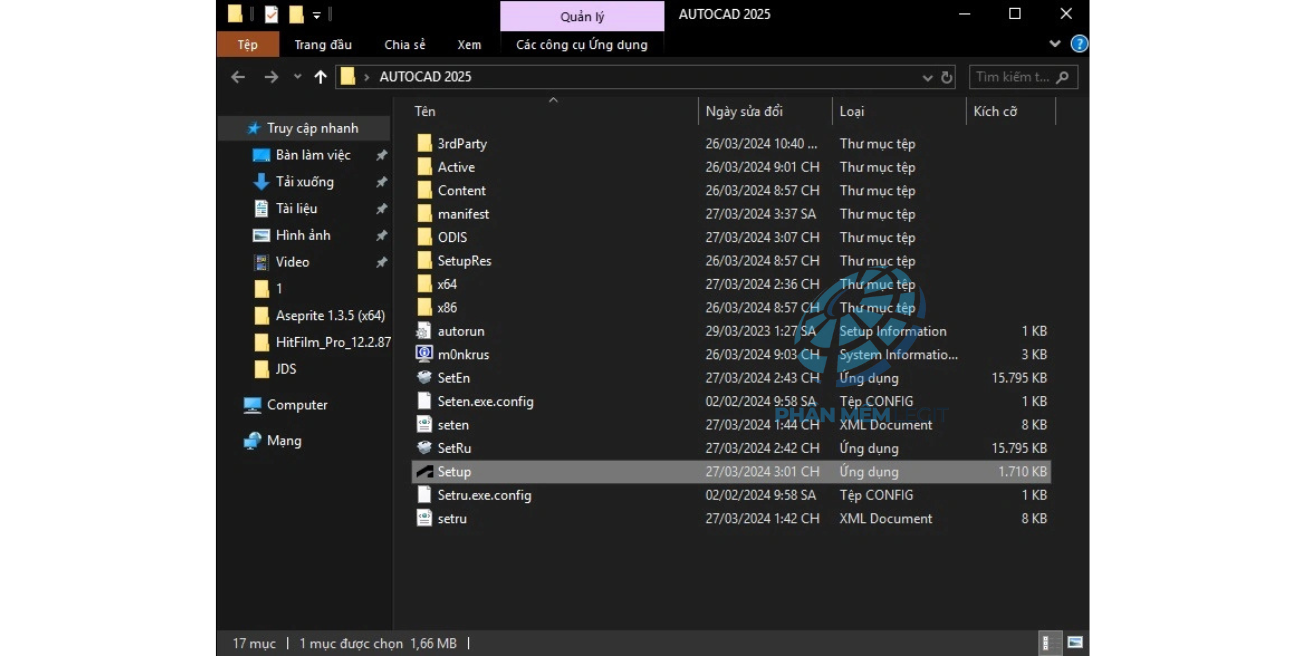Select the SetRu application icon
1305x656 pixels.
[424, 448]
